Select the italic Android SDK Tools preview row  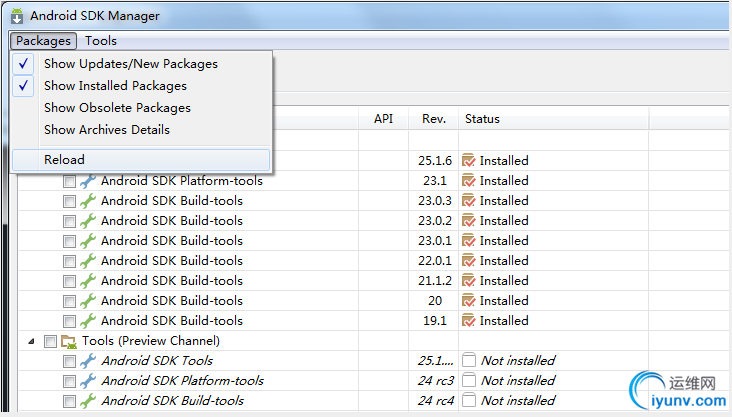point(157,361)
